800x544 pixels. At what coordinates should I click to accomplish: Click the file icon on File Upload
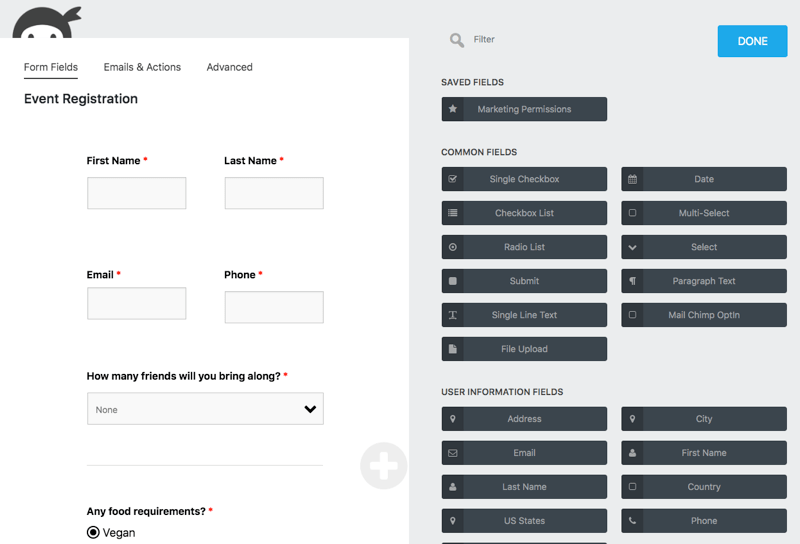coord(453,349)
